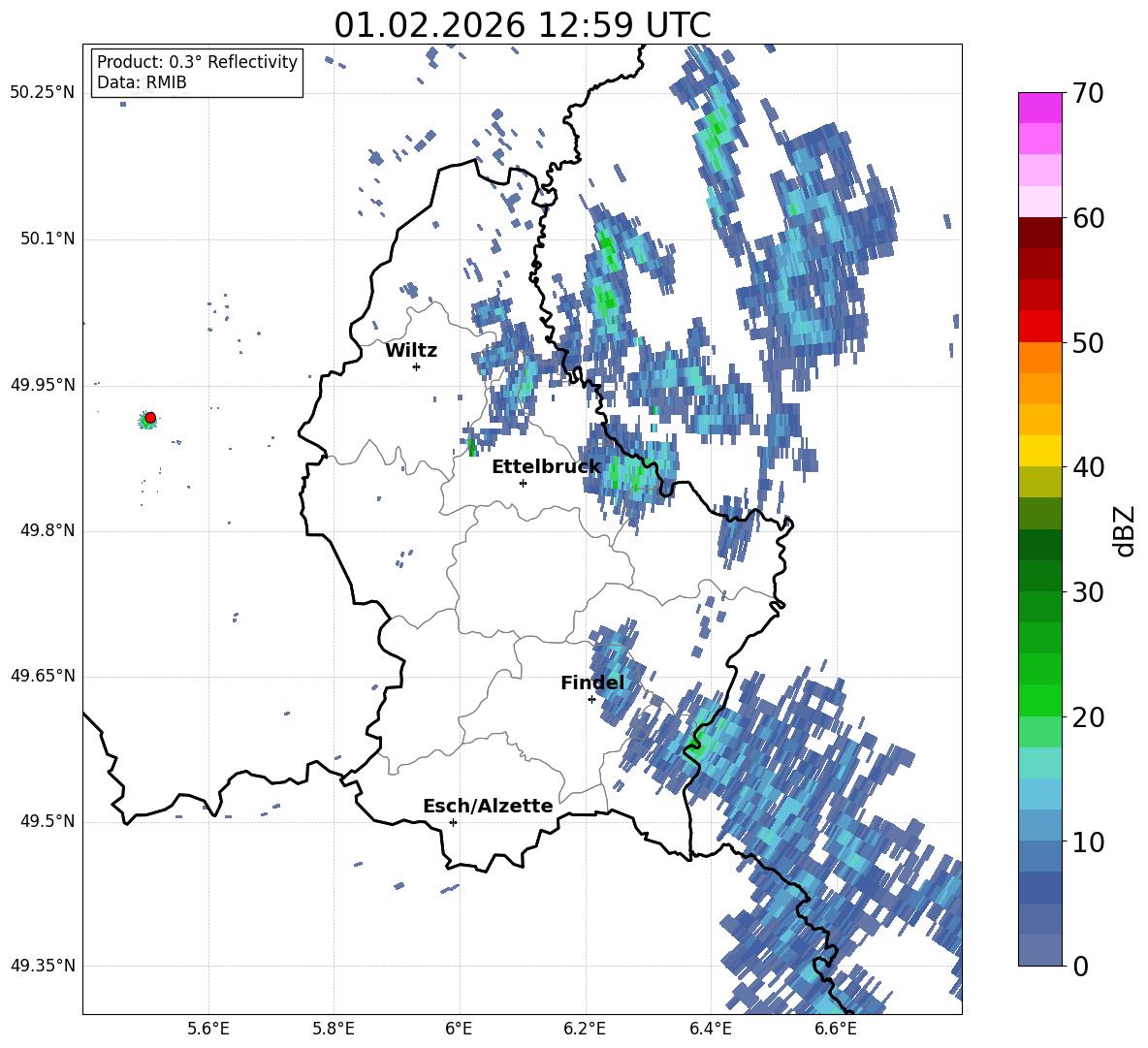Viewport: 1148px width, 1048px height.
Task: Select the Findel text label
Action: 591,683
